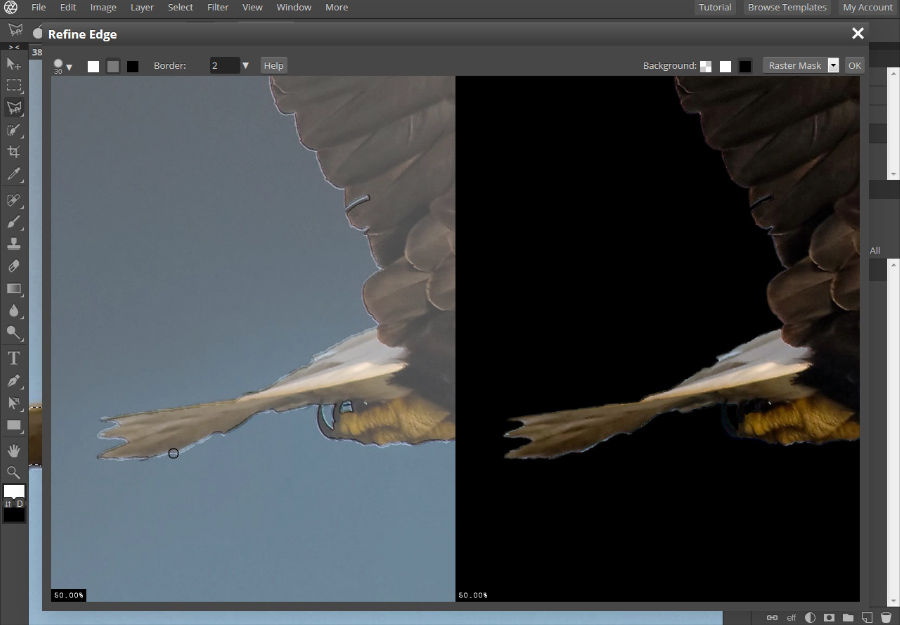Viewport: 900px width, 625px height.
Task: Expand the Border value dropdown arrow
Action: coord(246,65)
